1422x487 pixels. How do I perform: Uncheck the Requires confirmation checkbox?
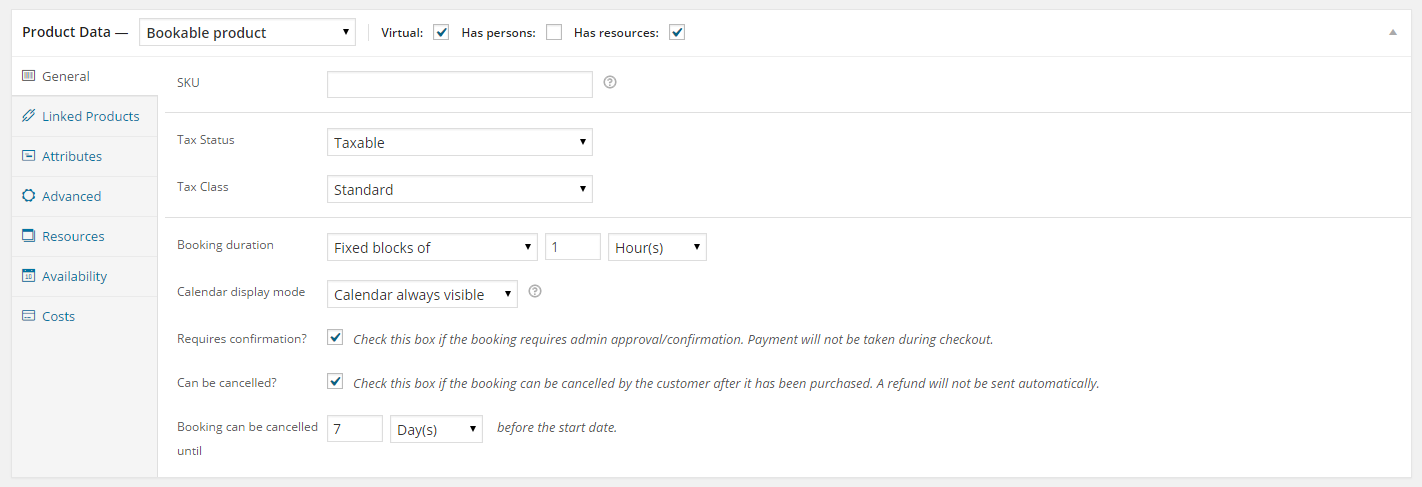[x=335, y=338]
